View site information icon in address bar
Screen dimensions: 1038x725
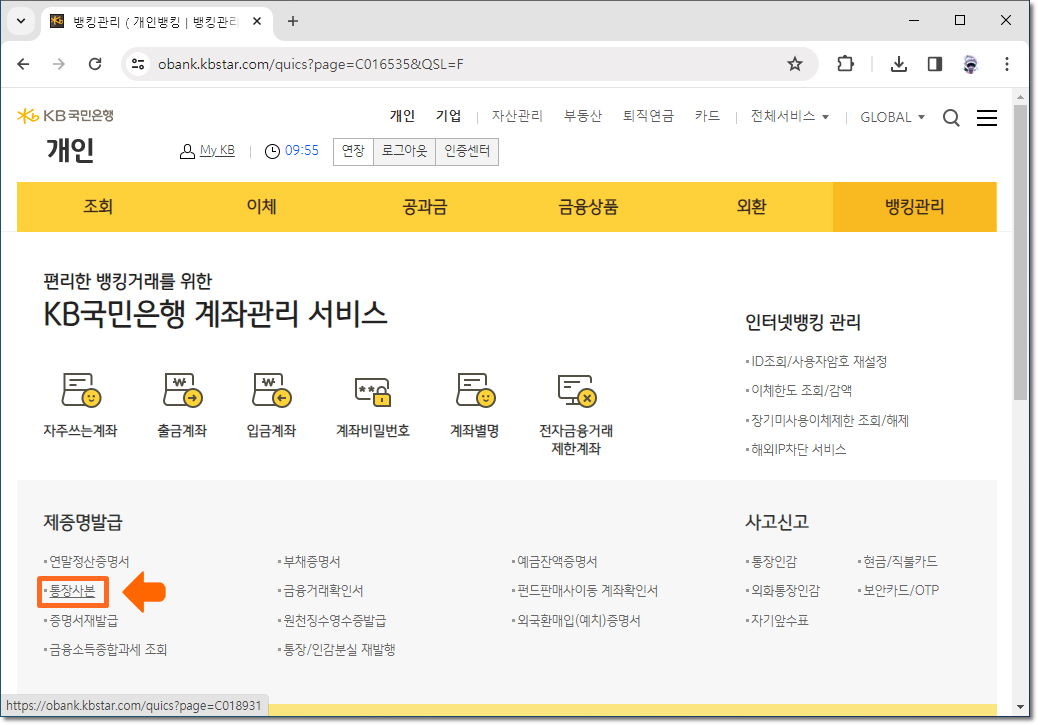[x=138, y=64]
